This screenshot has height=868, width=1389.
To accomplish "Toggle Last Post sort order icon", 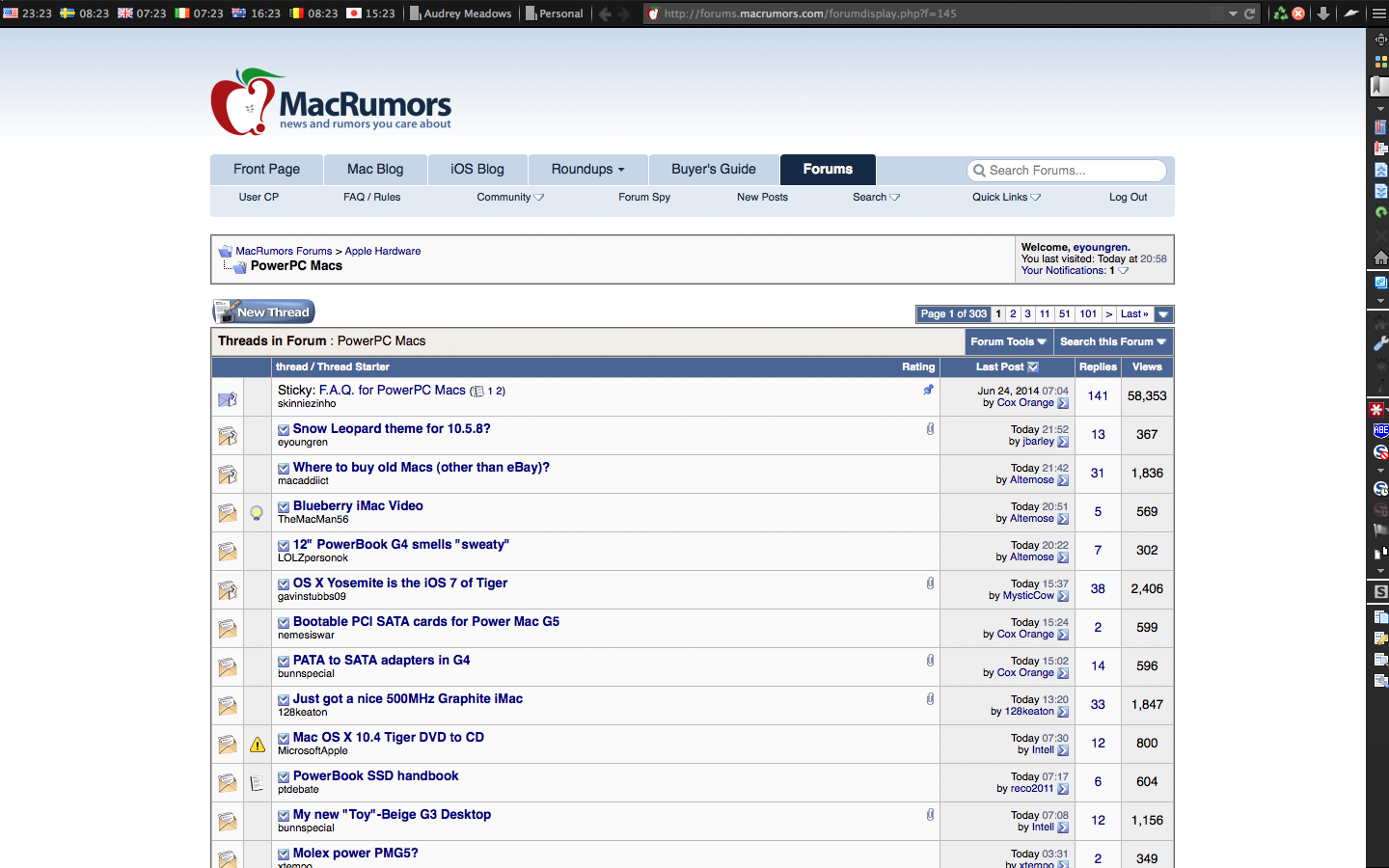I will tap(1033, 366).
